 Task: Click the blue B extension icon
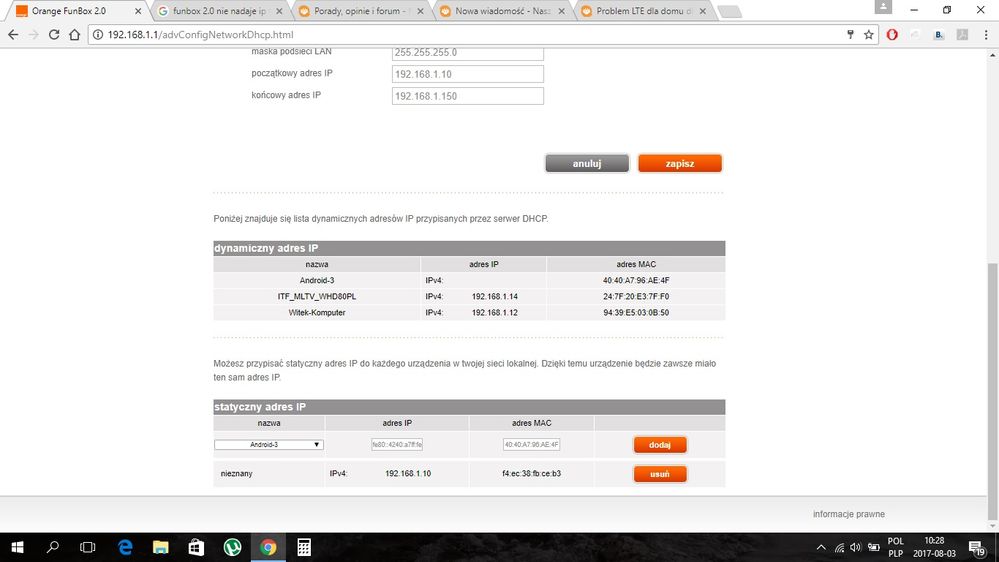pos(938,35)
